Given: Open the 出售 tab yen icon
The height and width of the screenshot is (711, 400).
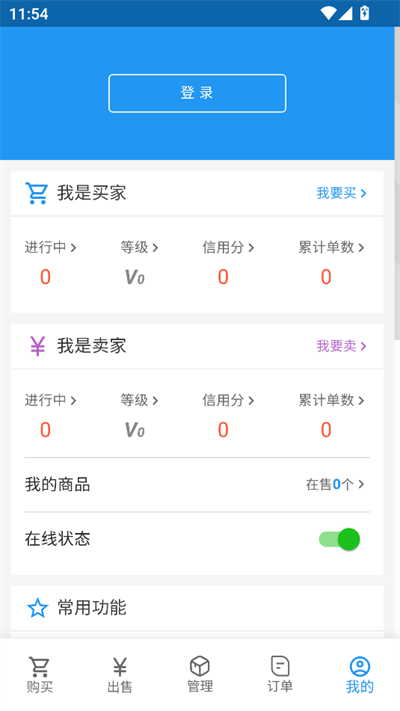Looking at the screenshot, I should coord(120,667).
